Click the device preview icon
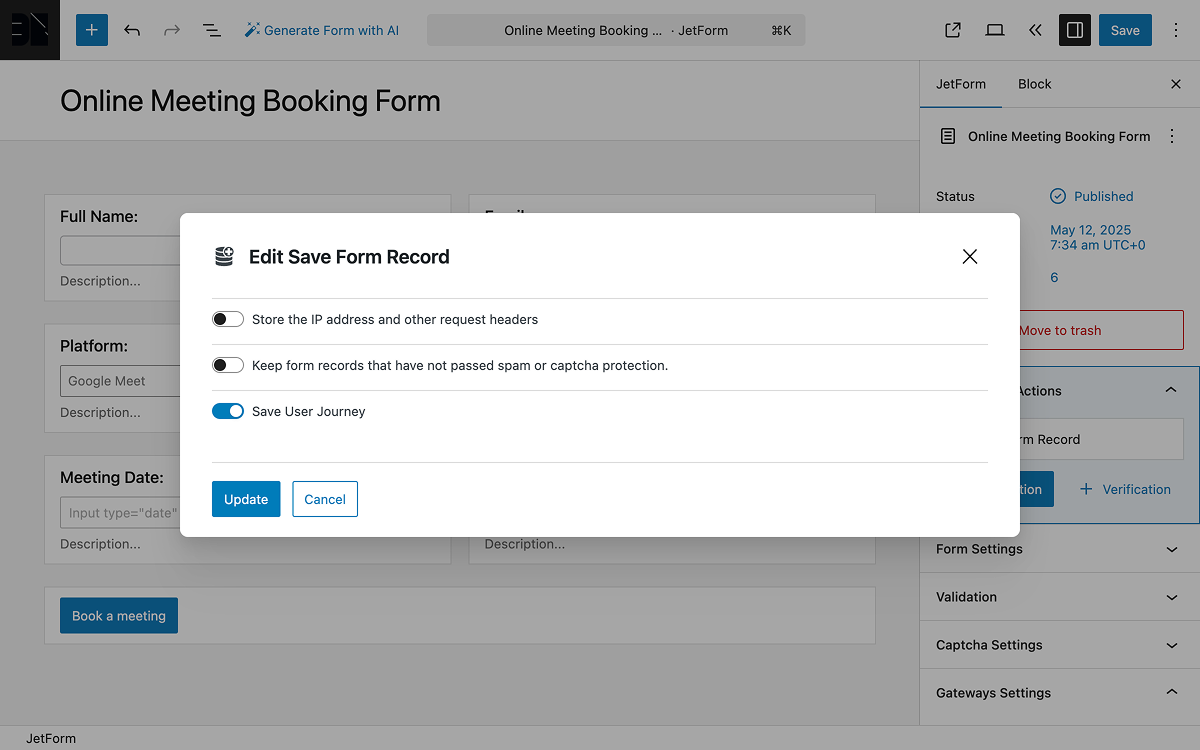 (994, 30)
